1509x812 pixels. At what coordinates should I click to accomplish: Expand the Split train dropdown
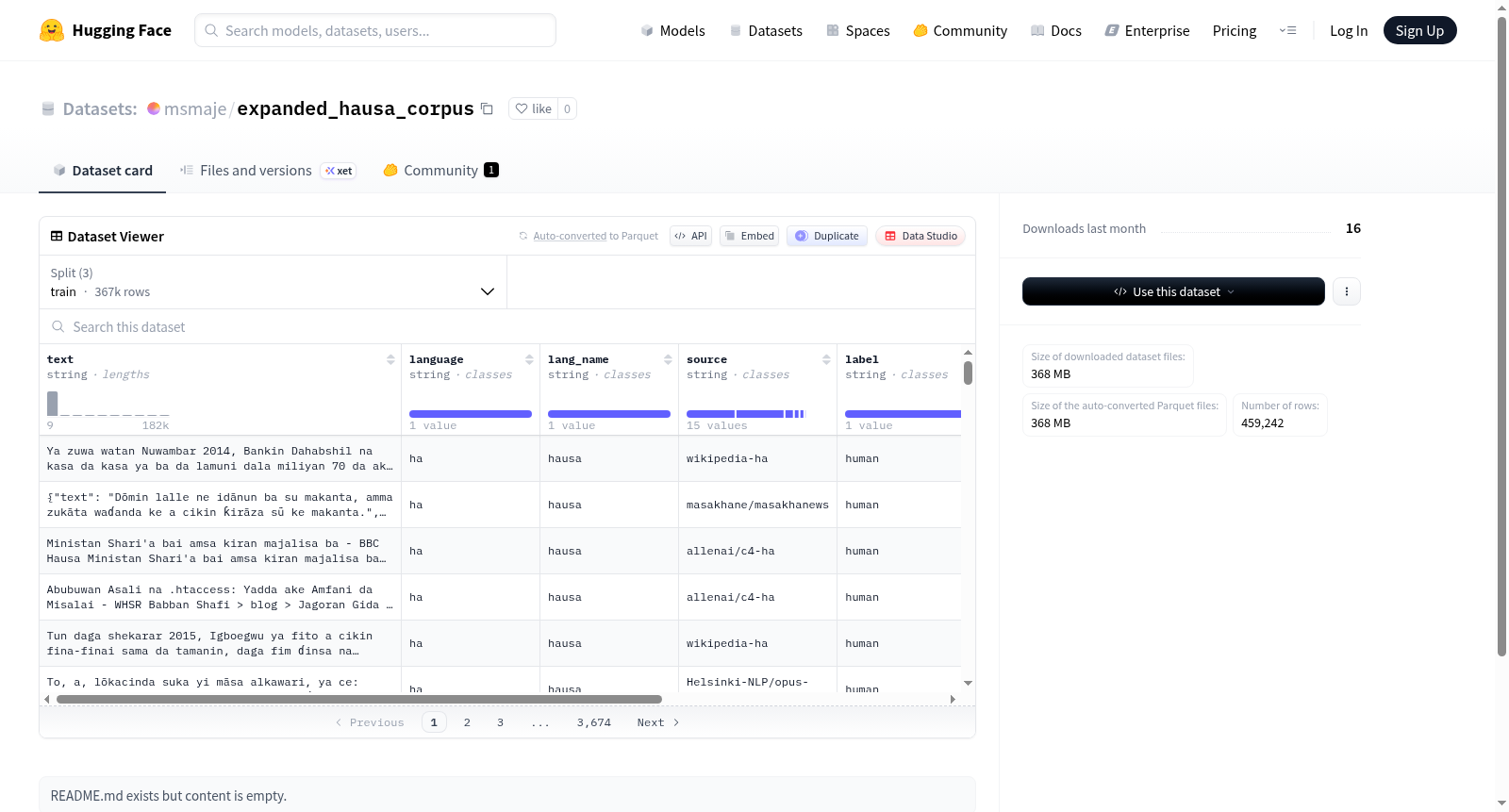(x=273, y=282)
